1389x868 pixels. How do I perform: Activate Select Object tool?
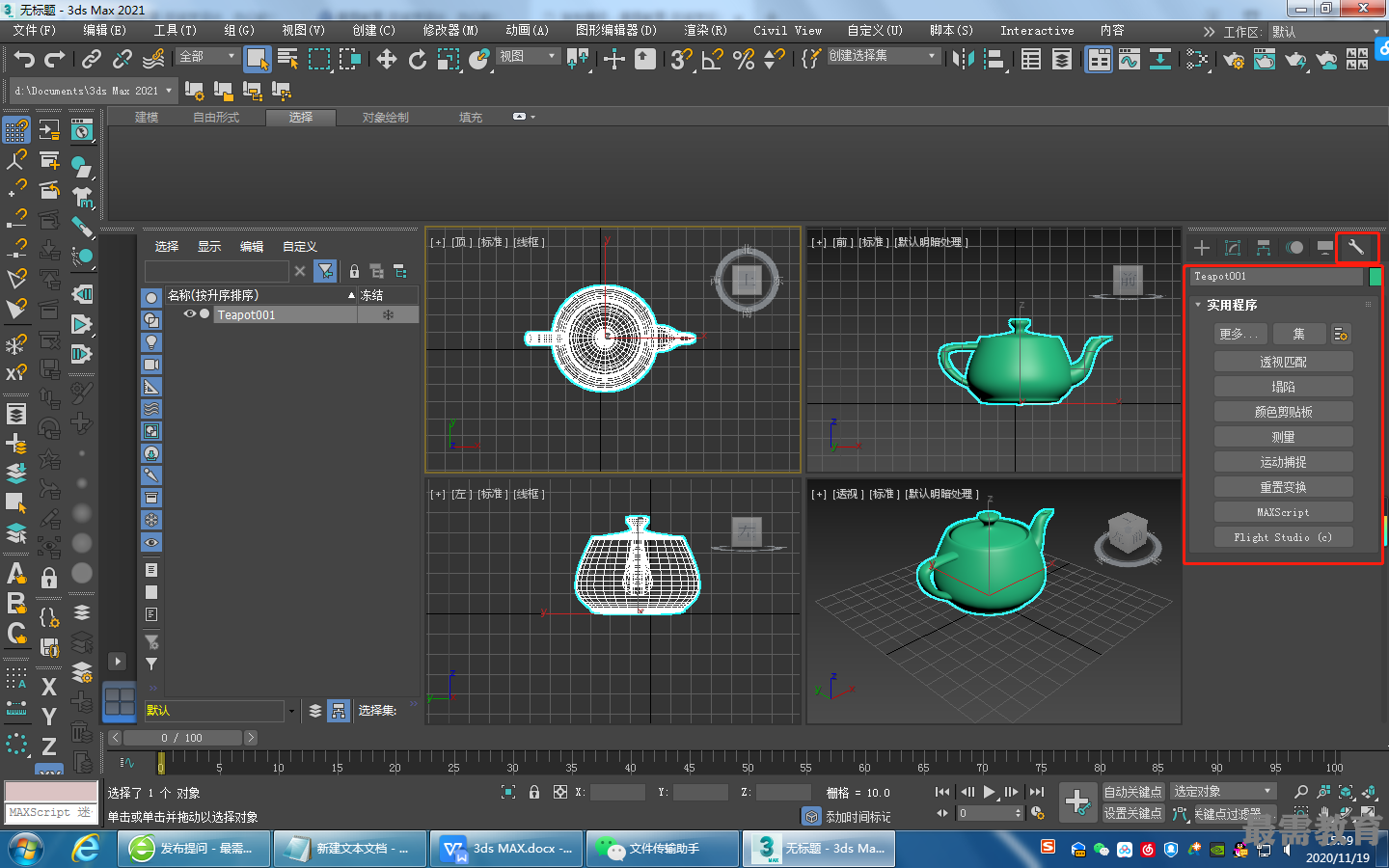pyautogui.click(x=258, y=60)
